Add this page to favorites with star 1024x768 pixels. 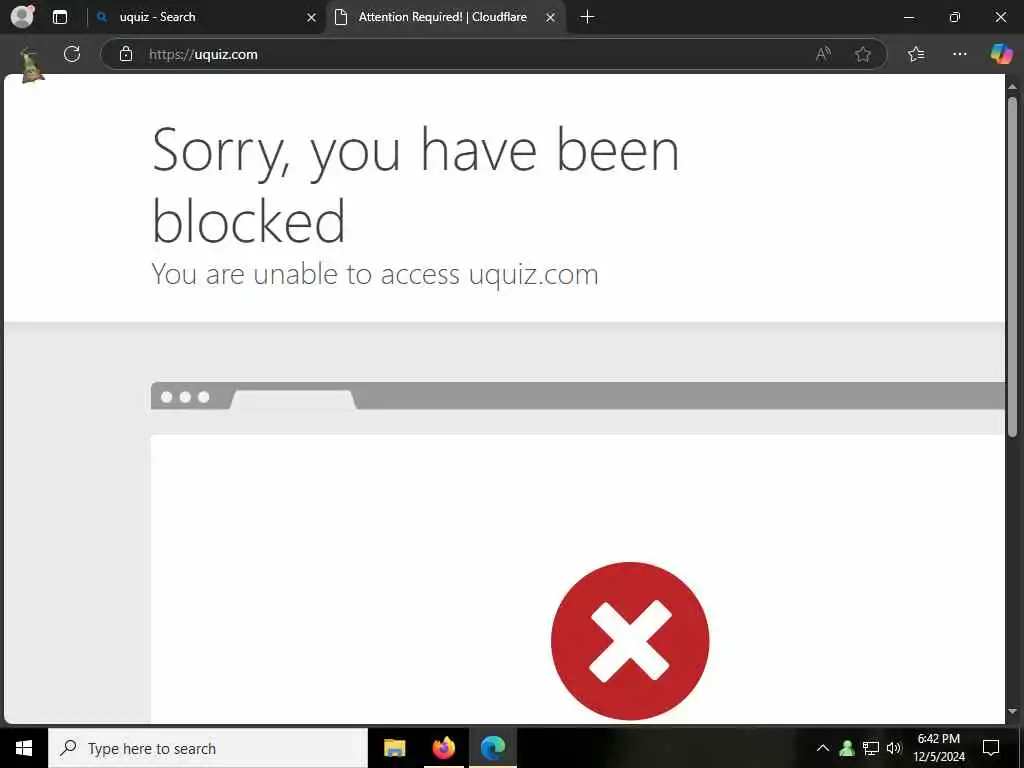pos(863,54)
